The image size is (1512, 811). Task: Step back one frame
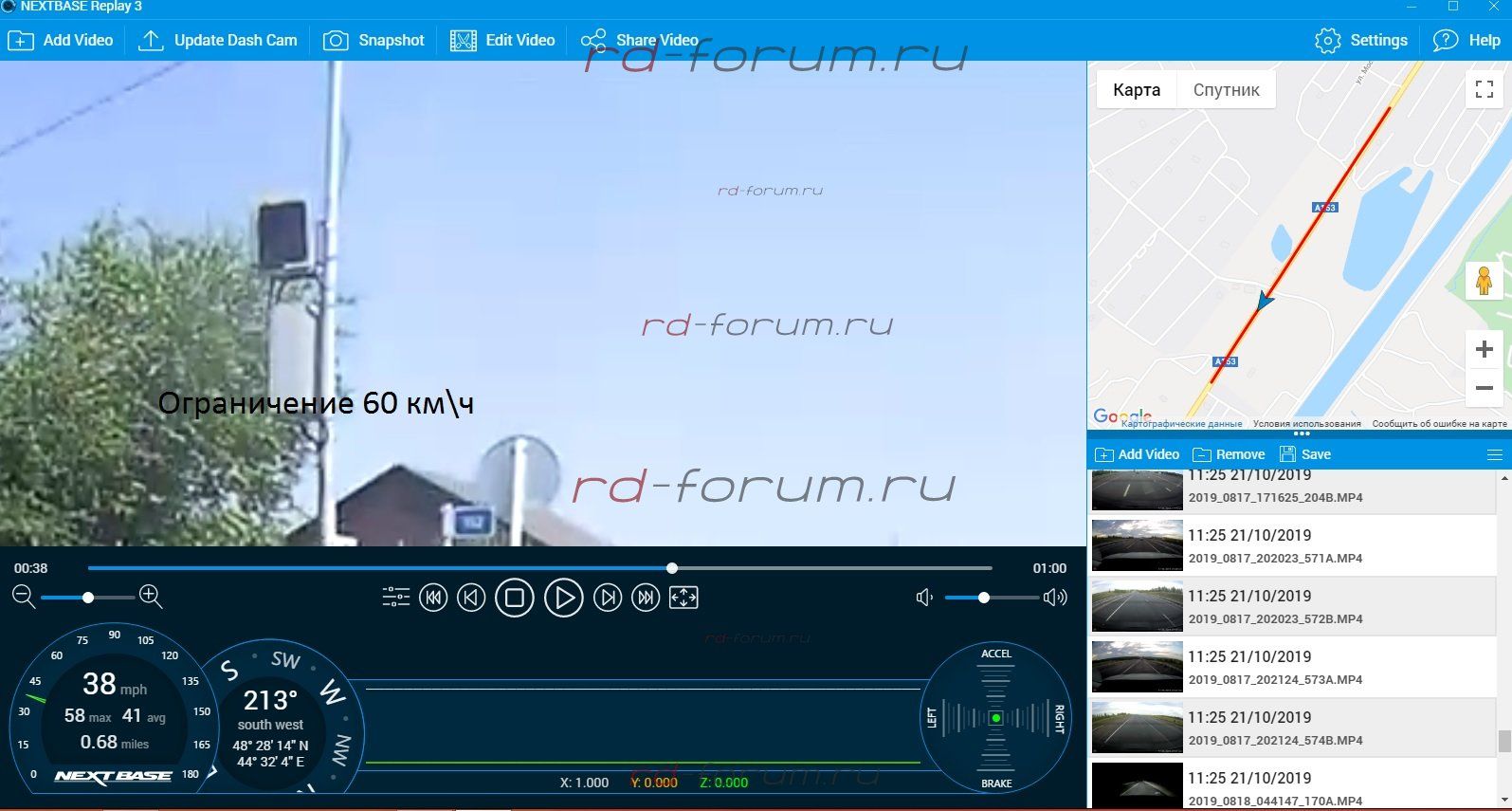pyautogui.click(x=471, y=598)
